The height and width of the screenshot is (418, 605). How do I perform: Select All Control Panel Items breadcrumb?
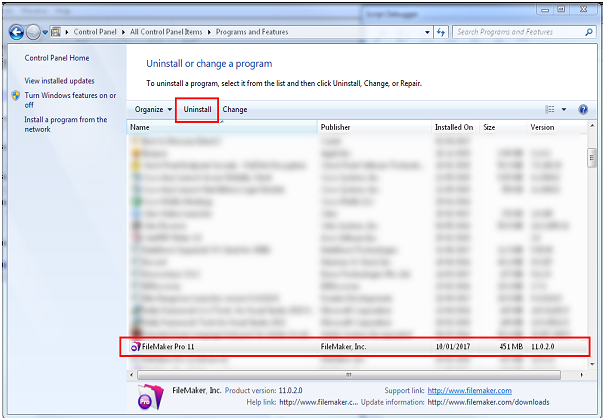click(166, 32)
